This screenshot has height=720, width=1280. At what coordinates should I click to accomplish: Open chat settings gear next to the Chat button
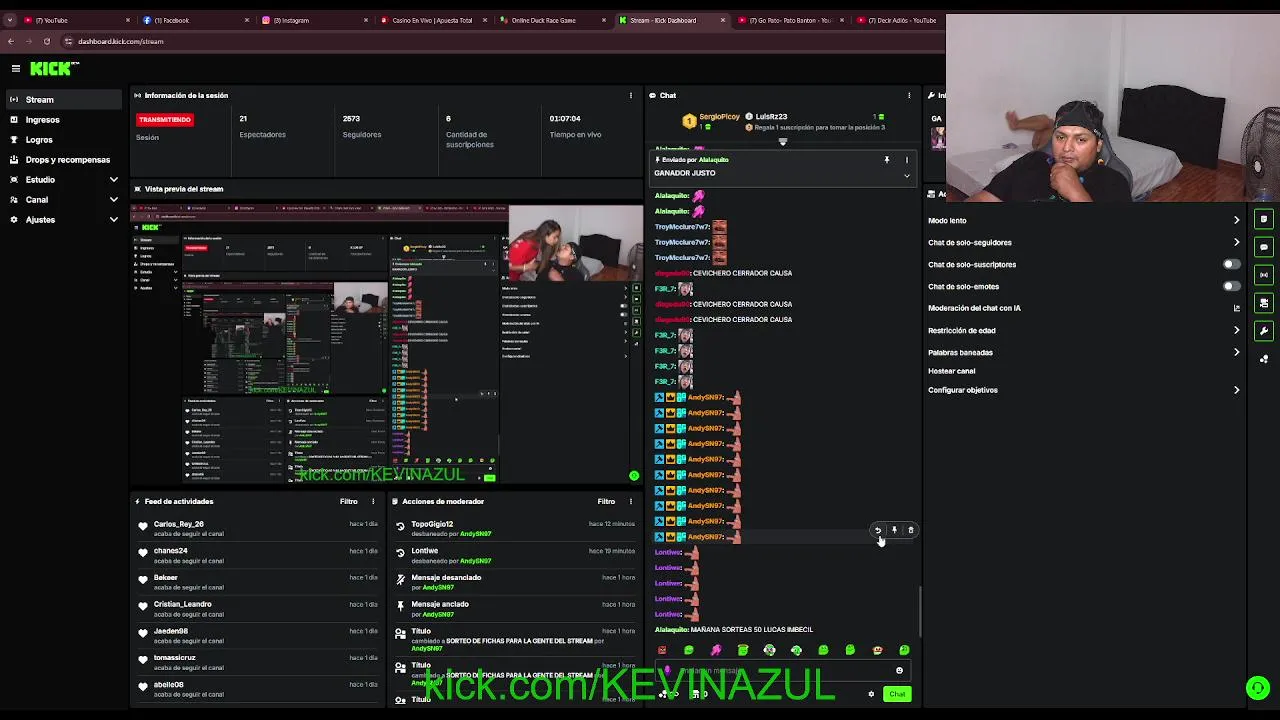871,694
